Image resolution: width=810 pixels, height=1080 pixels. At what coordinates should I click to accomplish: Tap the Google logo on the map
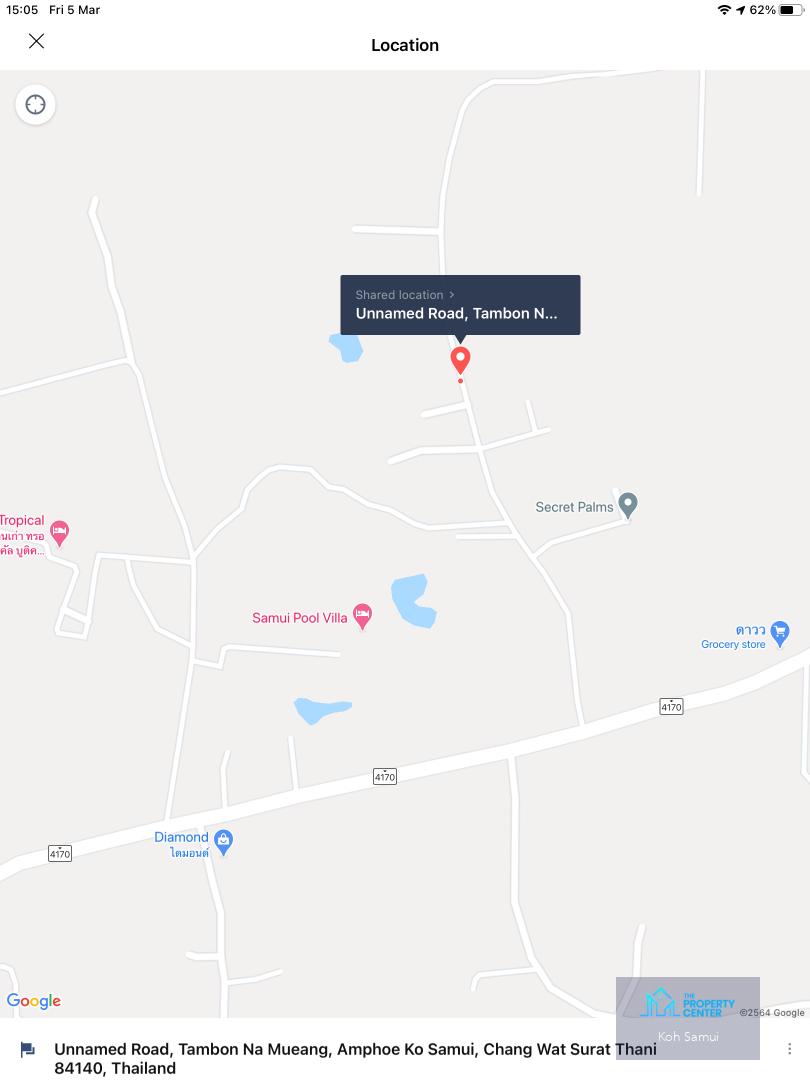tap(34, 1000)
